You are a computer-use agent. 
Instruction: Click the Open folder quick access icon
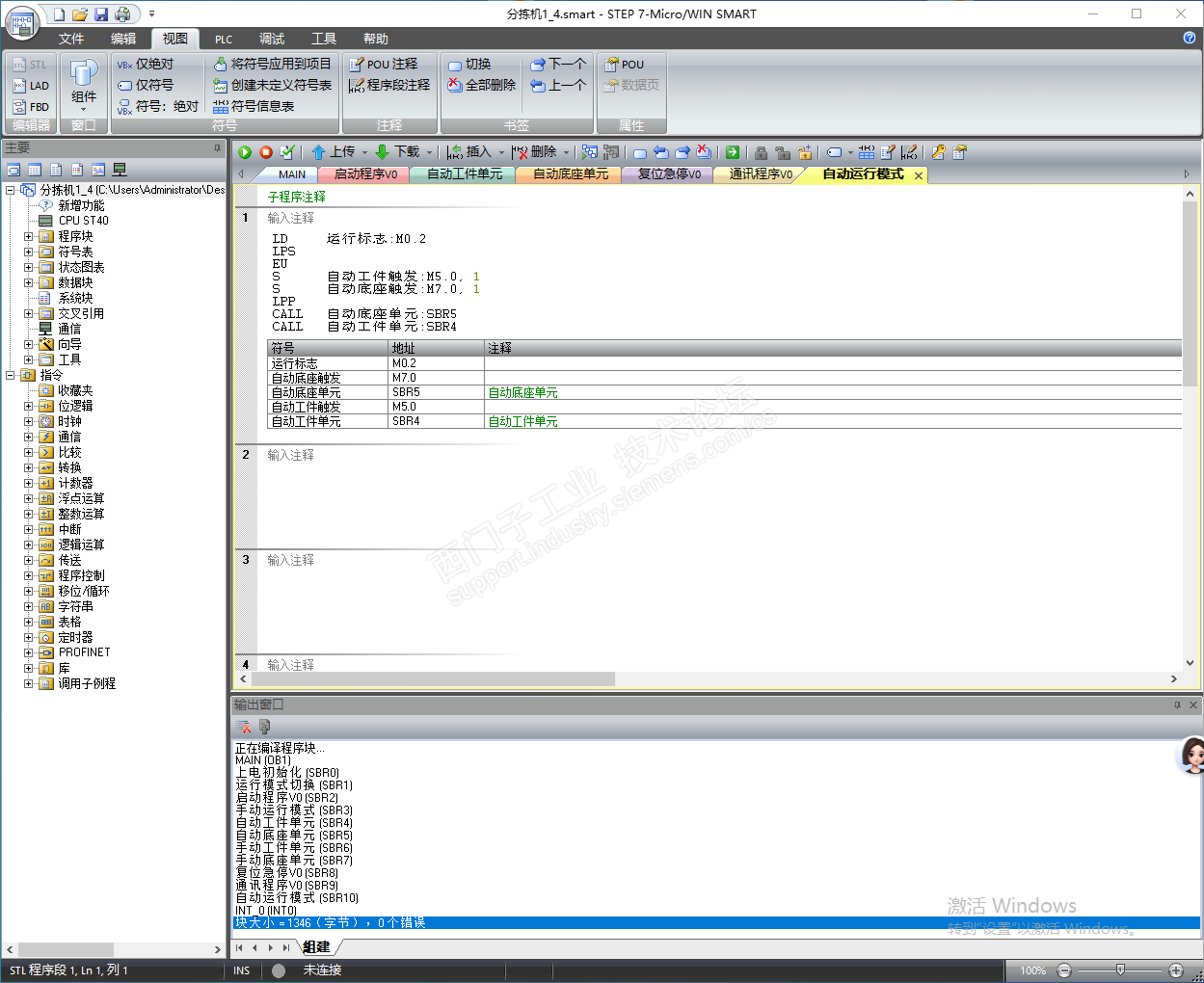pos(80,14)
